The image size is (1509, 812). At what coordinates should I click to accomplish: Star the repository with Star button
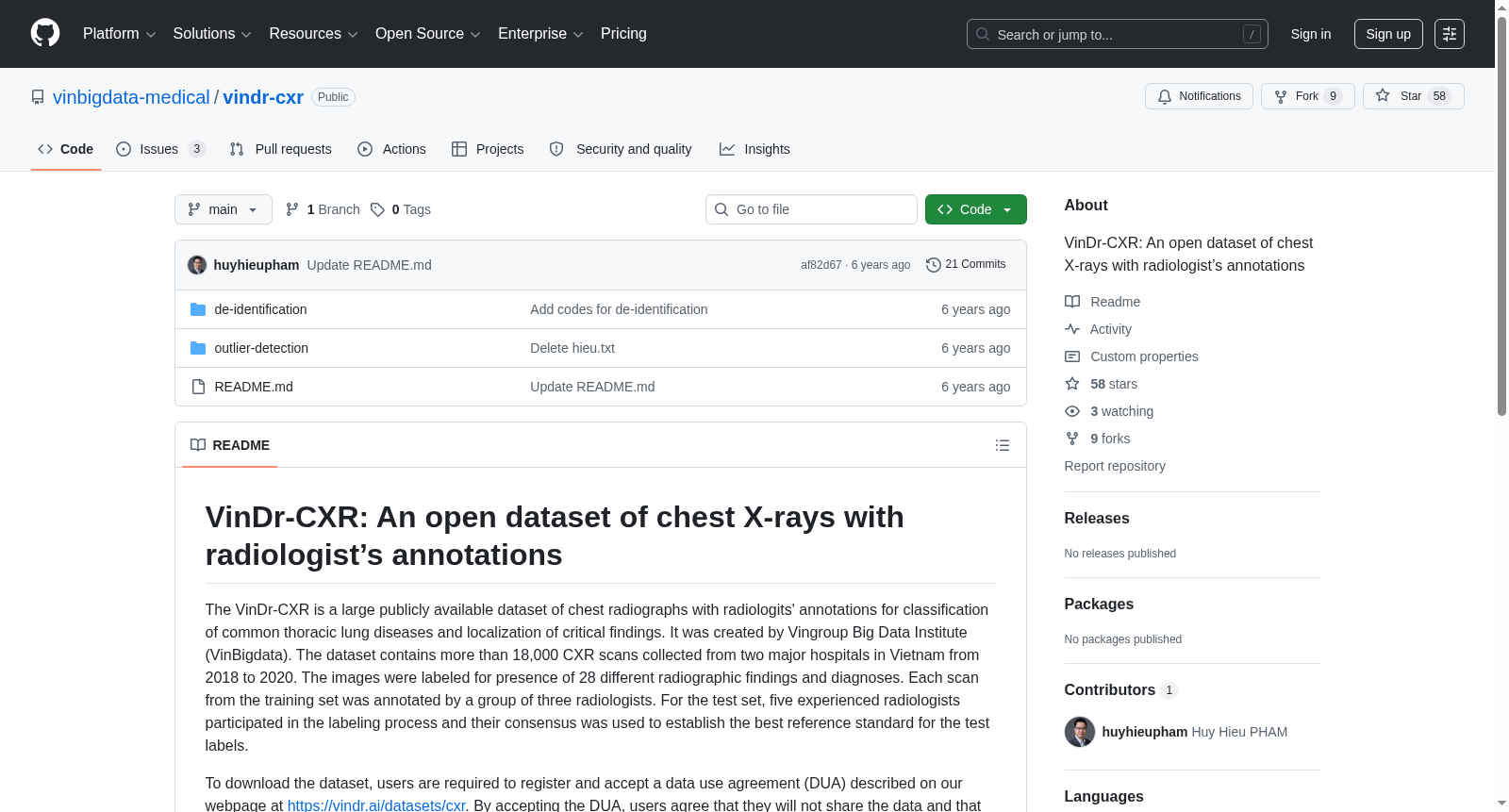point(1414,96)
